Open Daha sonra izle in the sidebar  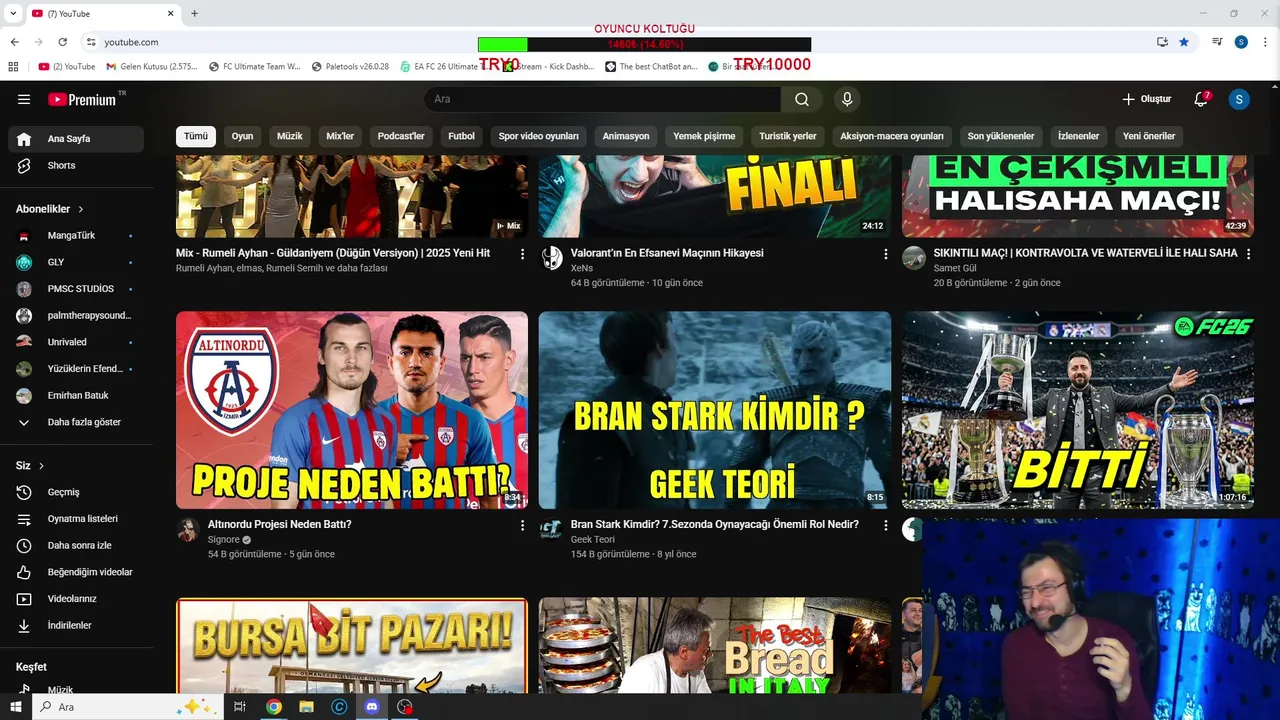tap(76, 545)
